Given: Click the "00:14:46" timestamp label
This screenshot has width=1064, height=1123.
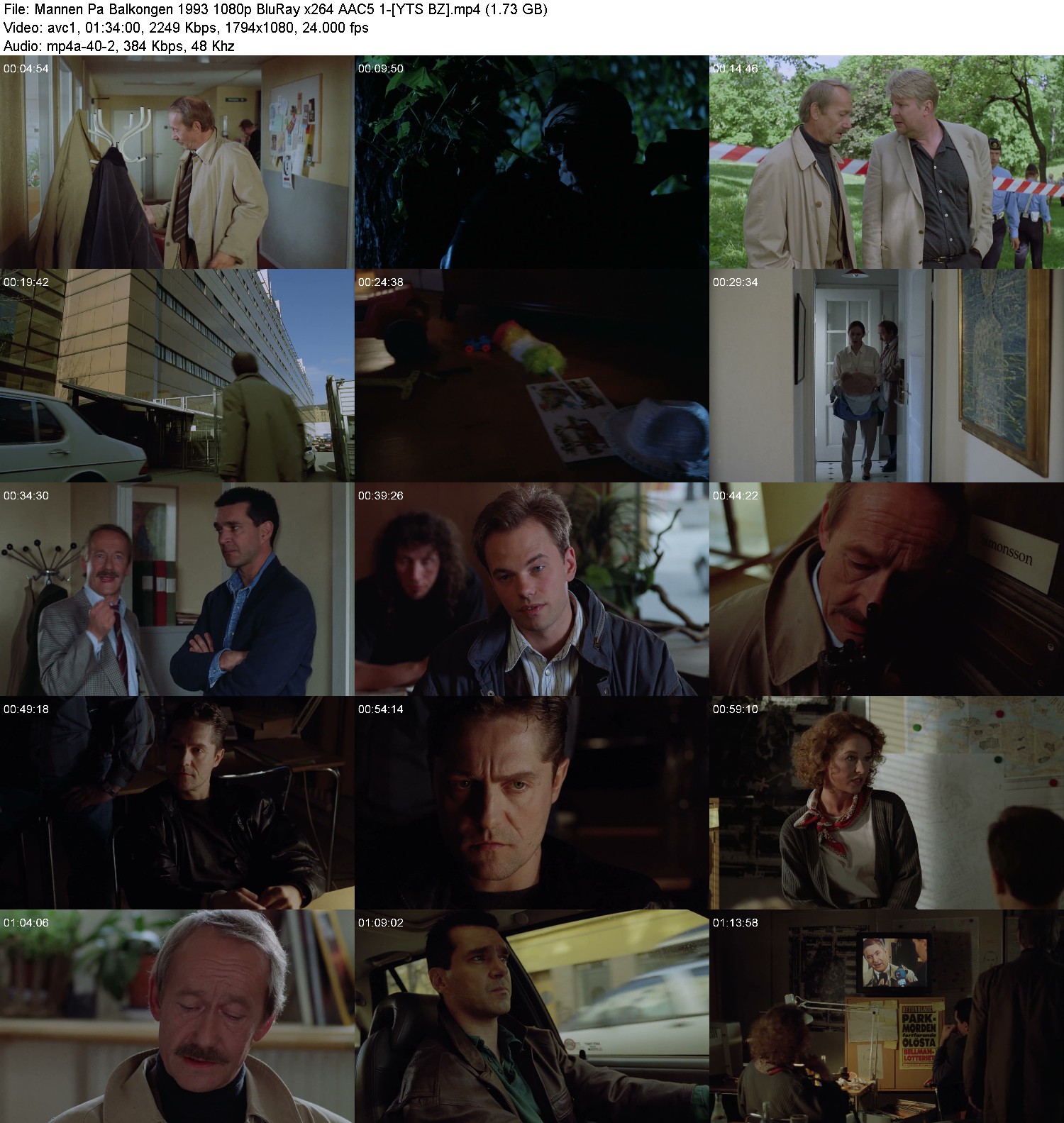Looking at the screenshot, I should 736,69.
